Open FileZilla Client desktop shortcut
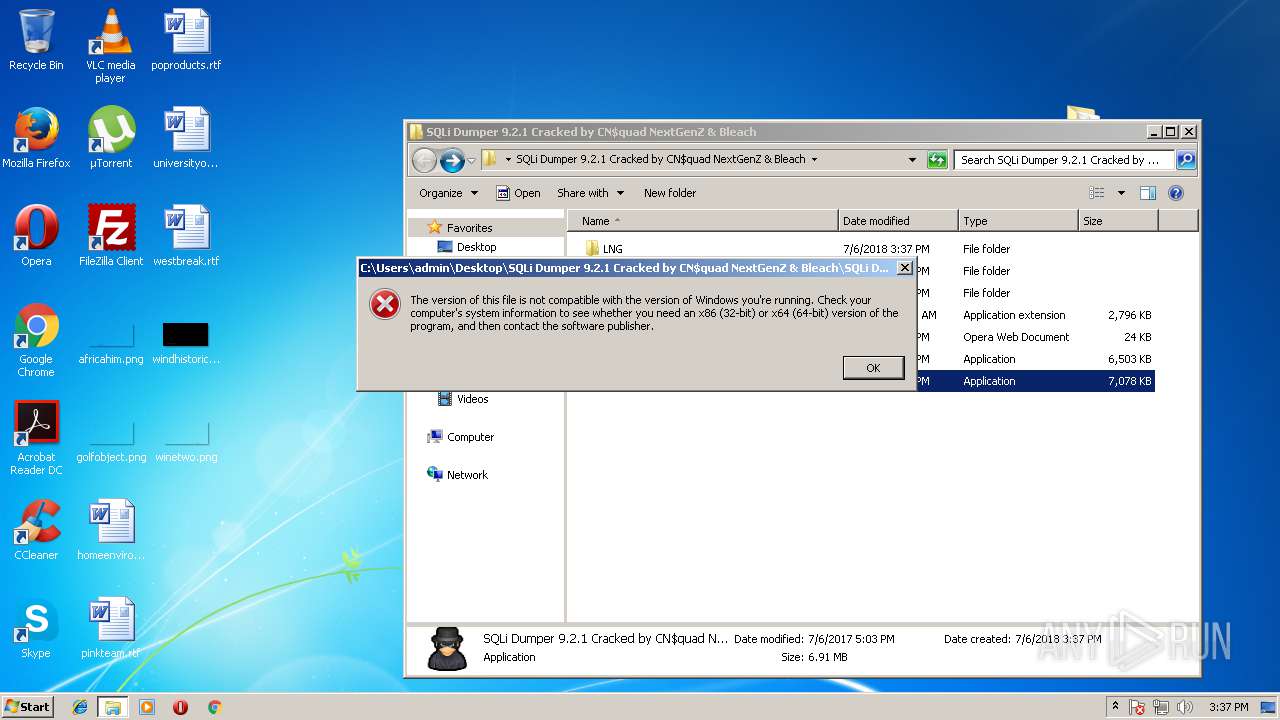 110,236
